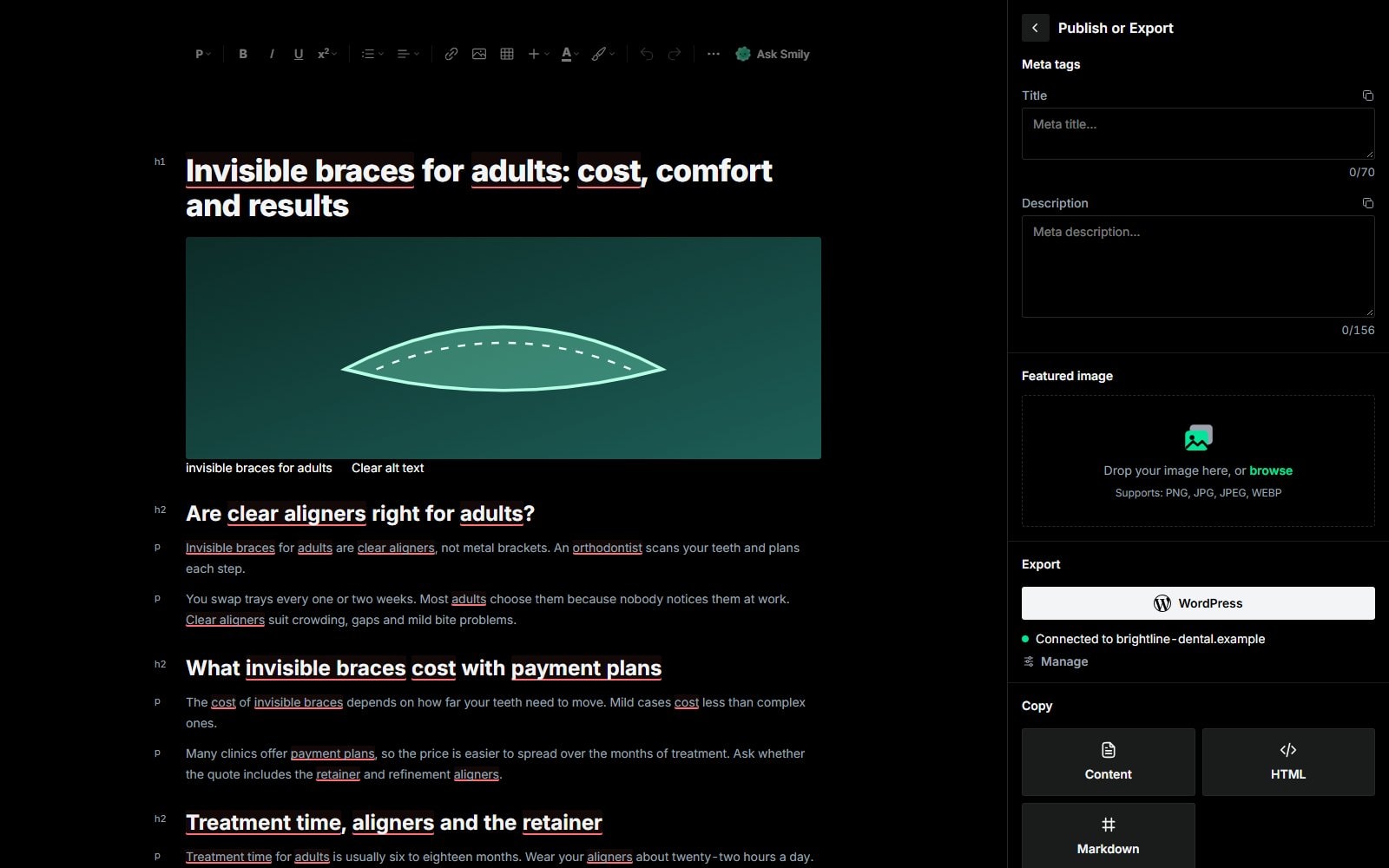Screen dimensions: 1389x868
Task: Open the plus insert menu
Action: point(538,54)
